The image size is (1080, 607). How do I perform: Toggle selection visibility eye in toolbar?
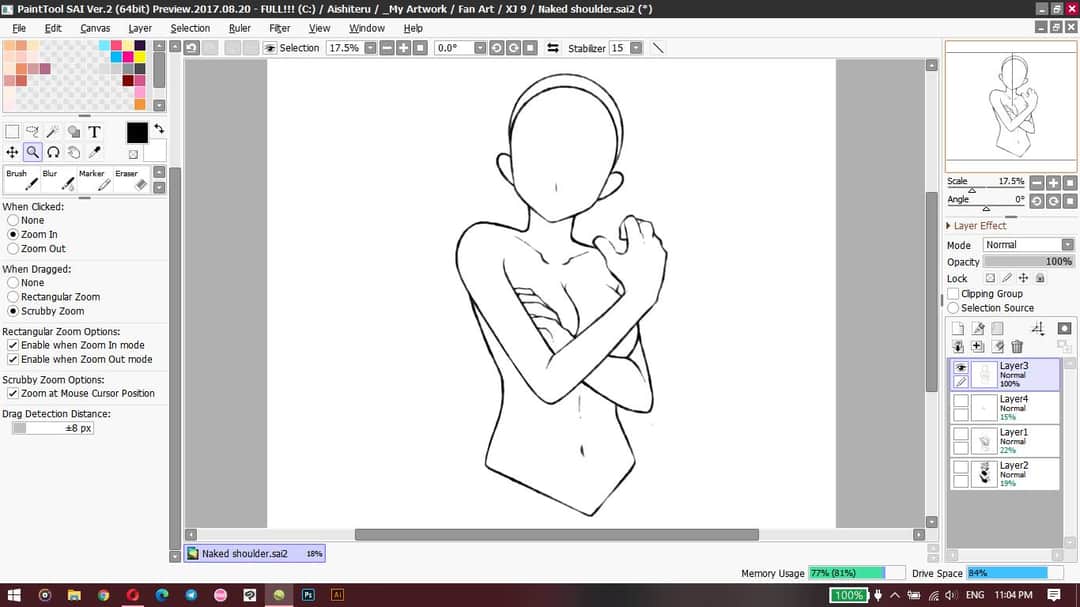(270, 48)
